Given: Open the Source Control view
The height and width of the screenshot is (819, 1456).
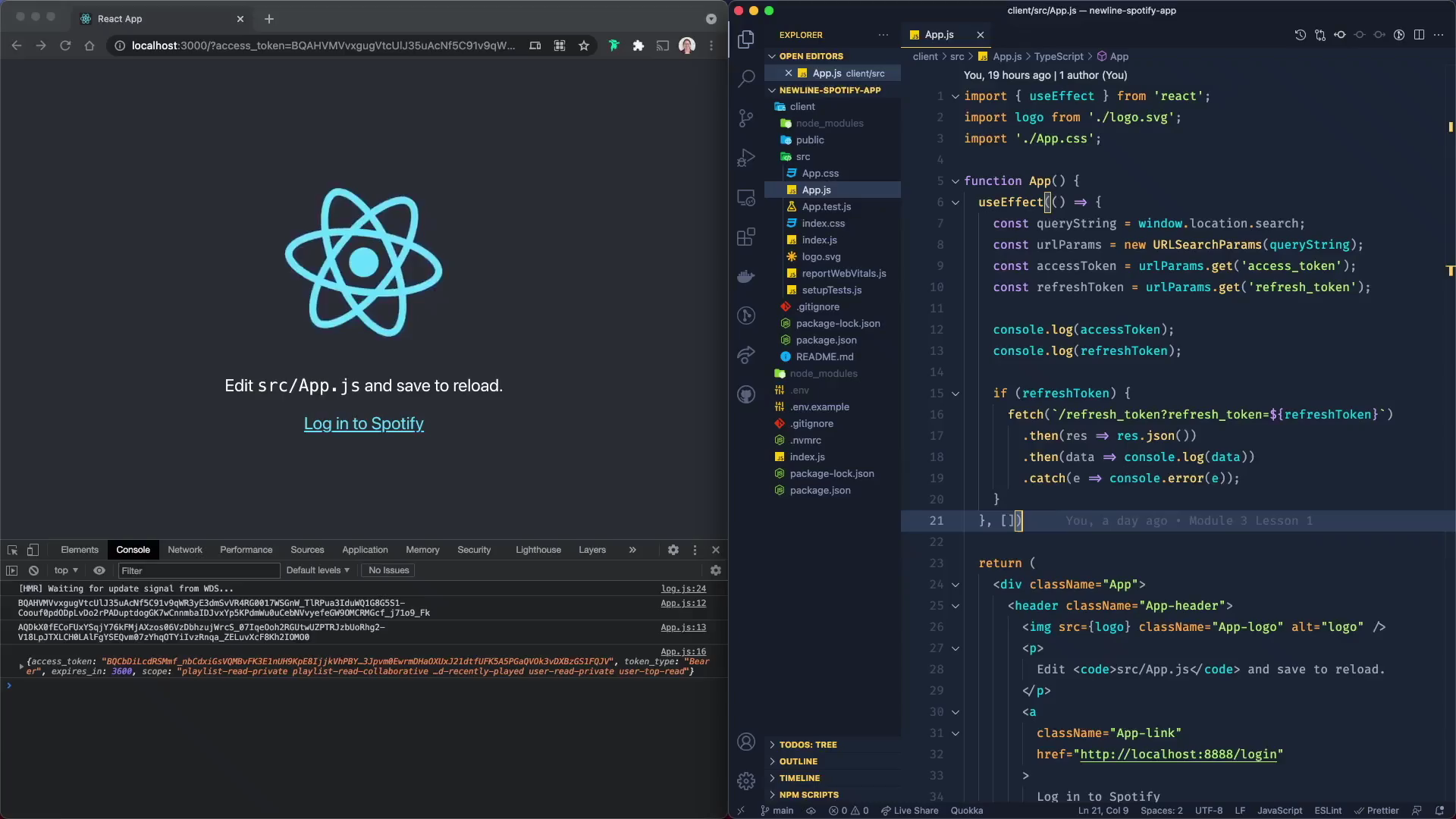Looking at the screenshot, I should 746,118.
